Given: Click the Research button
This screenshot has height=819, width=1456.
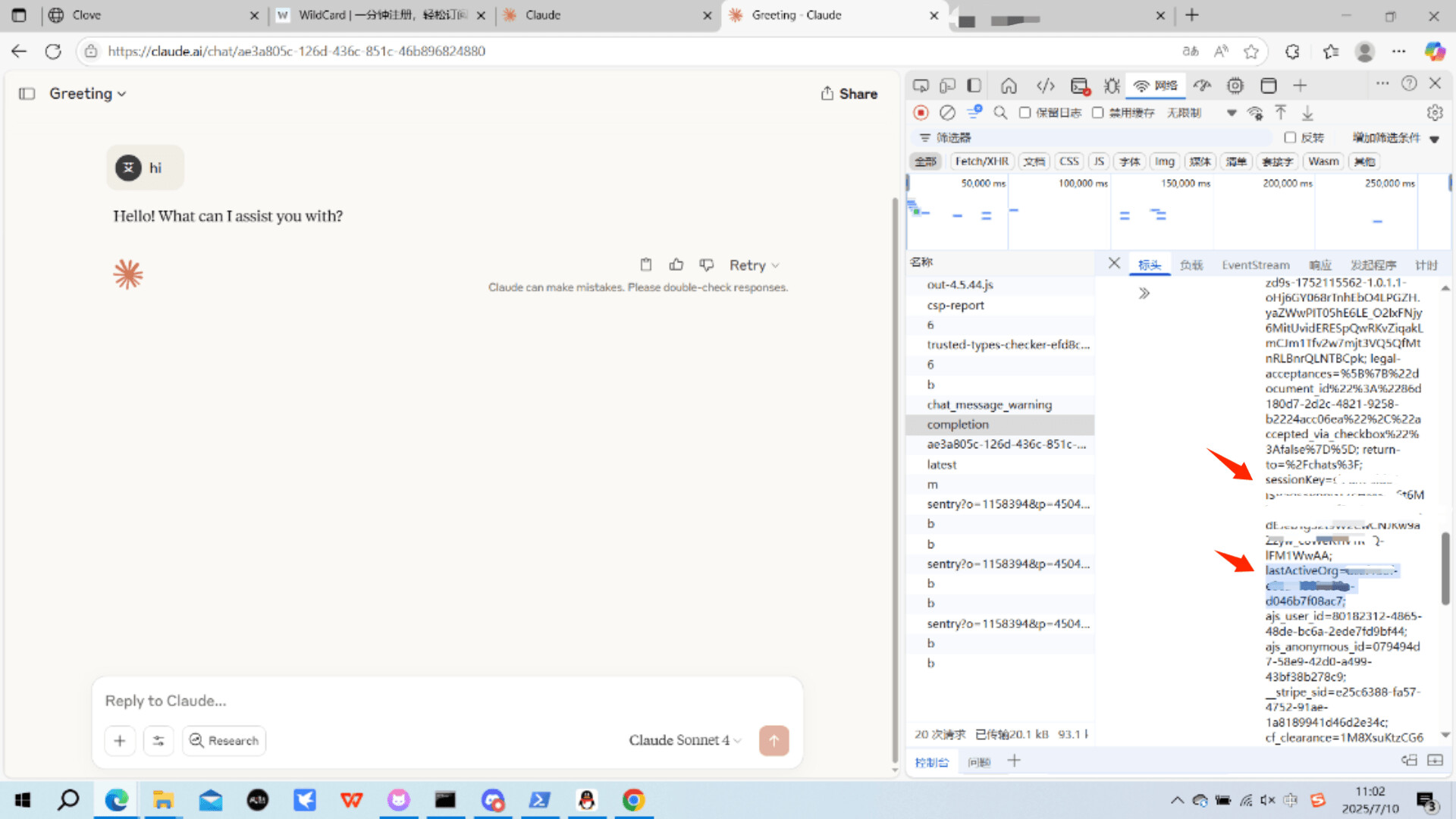Looking at the screenshot, I should tap(224, 741).
